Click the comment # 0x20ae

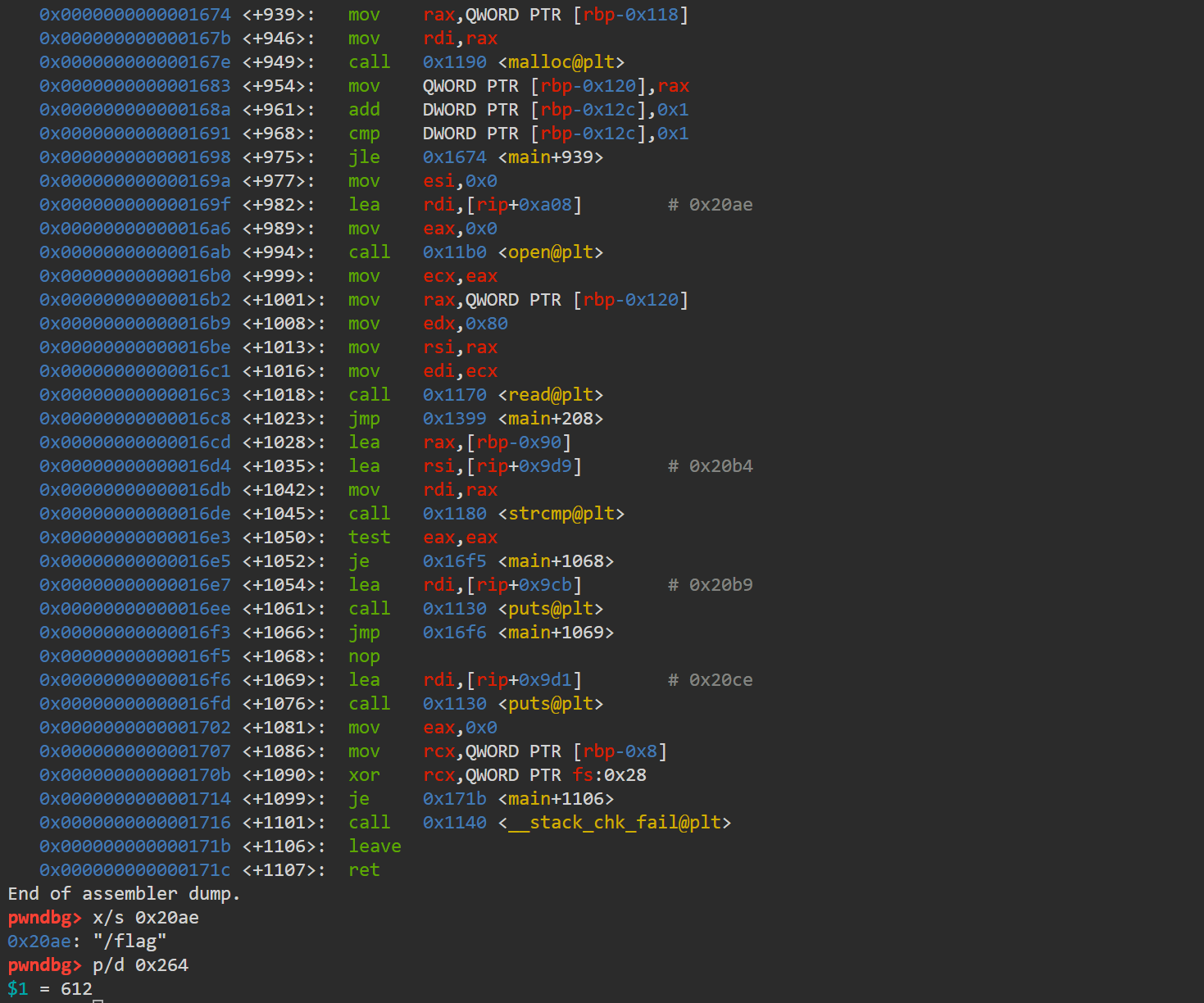(x=711, y=205)
